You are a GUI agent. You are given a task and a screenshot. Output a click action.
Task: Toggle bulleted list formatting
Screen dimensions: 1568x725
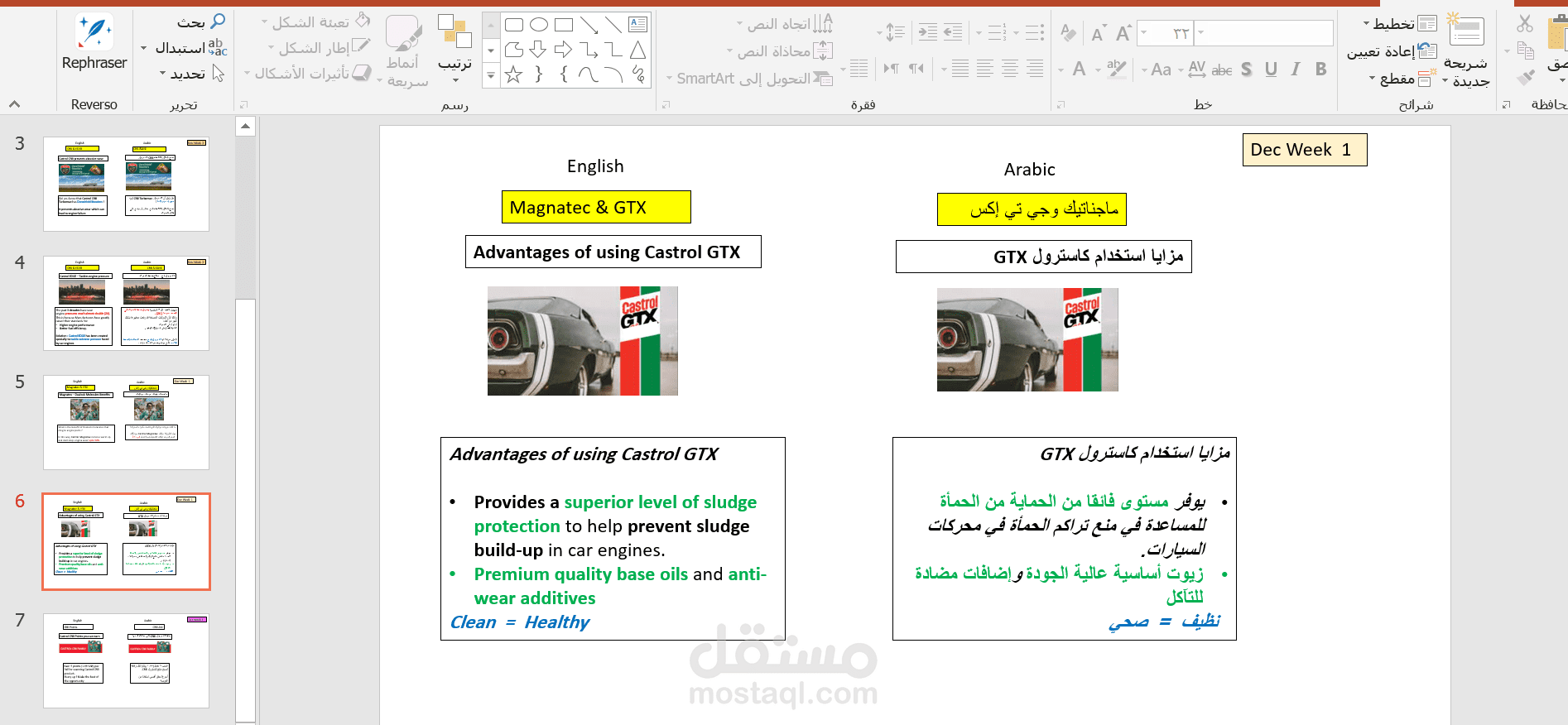pyautogui.click(x=1035, y=32)
